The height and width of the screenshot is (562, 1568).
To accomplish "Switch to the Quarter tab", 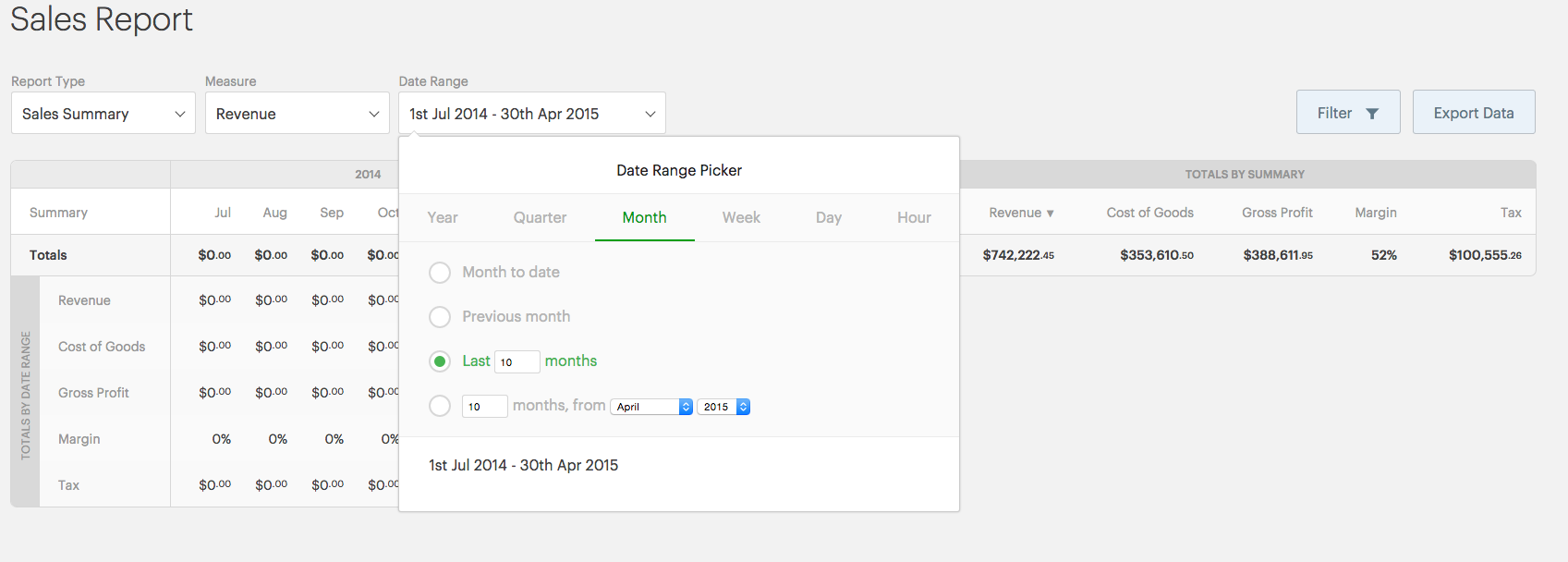I will [x=540, y=218].
